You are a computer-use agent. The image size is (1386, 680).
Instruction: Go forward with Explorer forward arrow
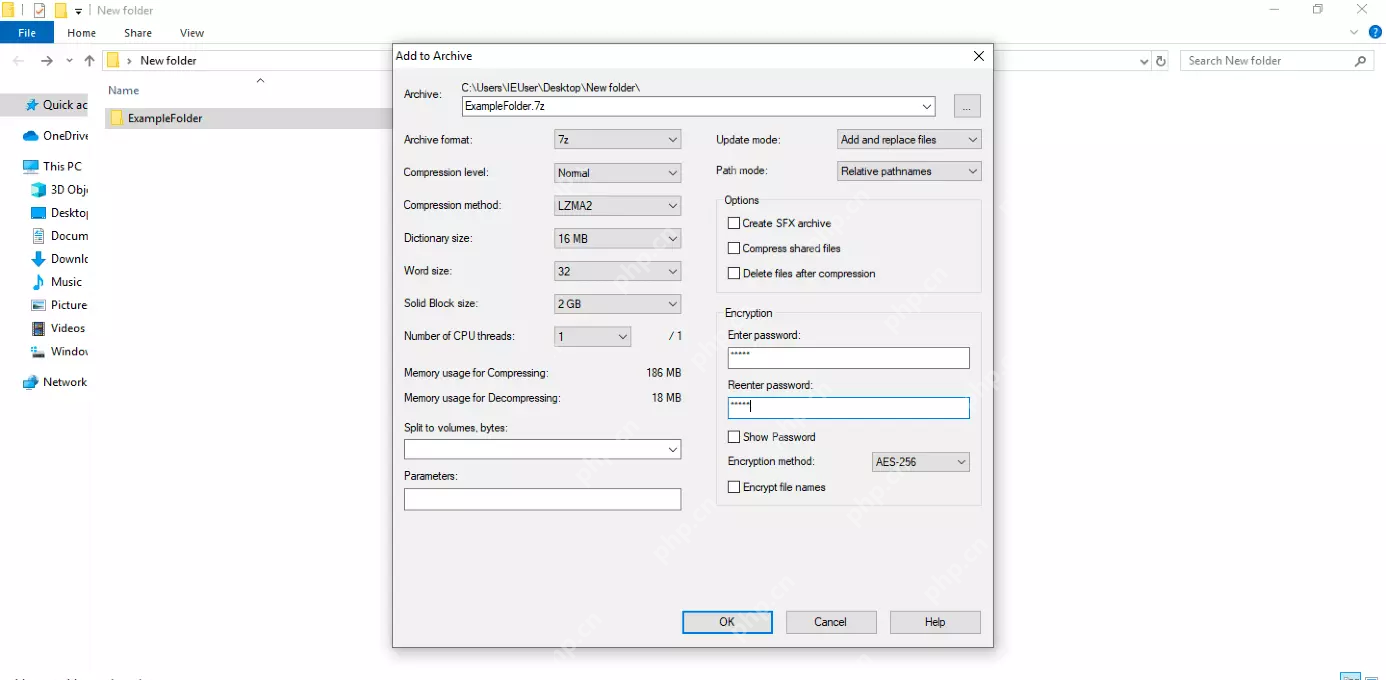coord(46,61)
